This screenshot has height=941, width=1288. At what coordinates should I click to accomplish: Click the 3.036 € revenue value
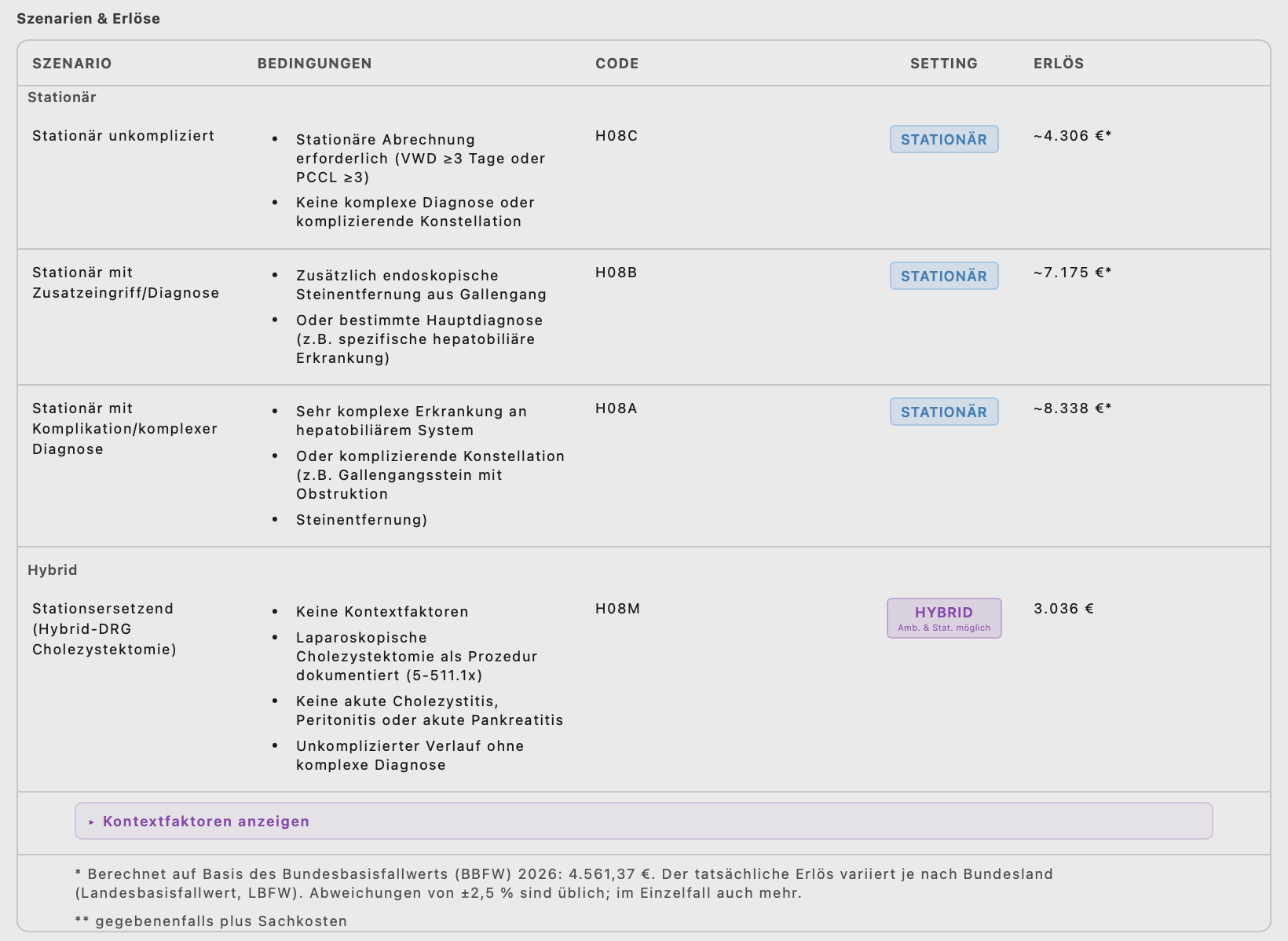tap(1063, 609)
